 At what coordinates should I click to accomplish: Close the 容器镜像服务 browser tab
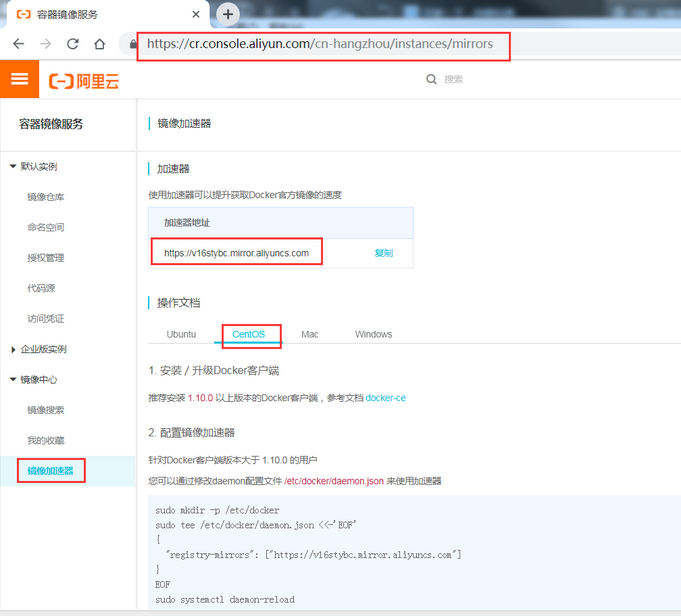196,14
